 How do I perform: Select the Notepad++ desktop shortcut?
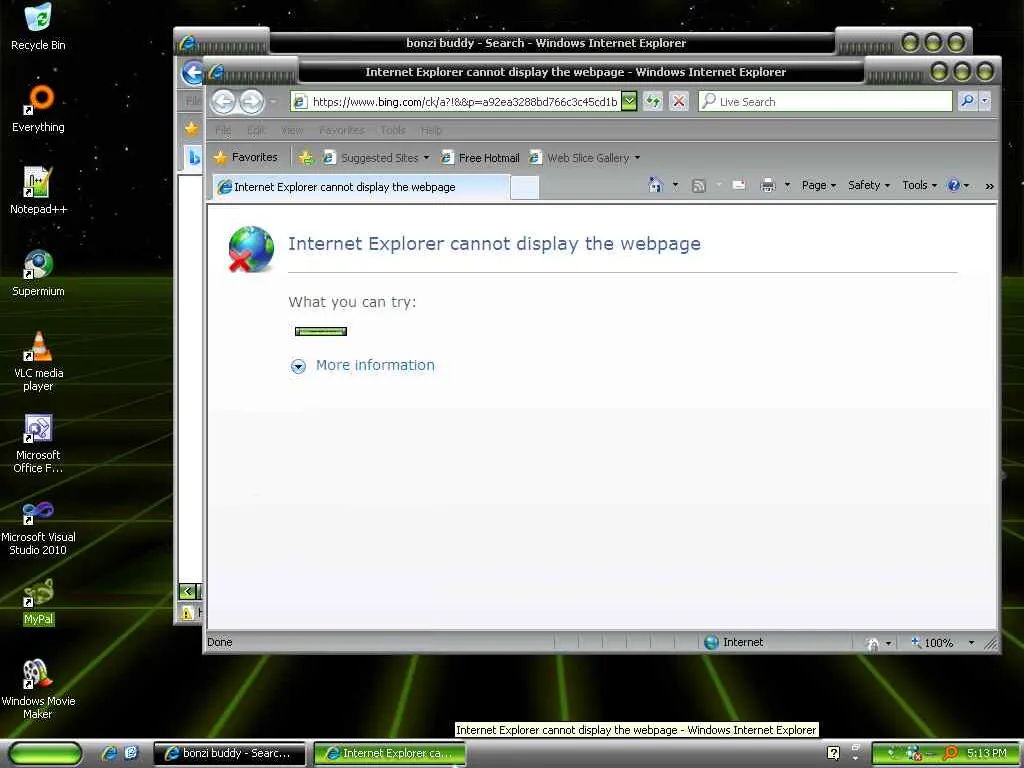click(x=38, y=190)
